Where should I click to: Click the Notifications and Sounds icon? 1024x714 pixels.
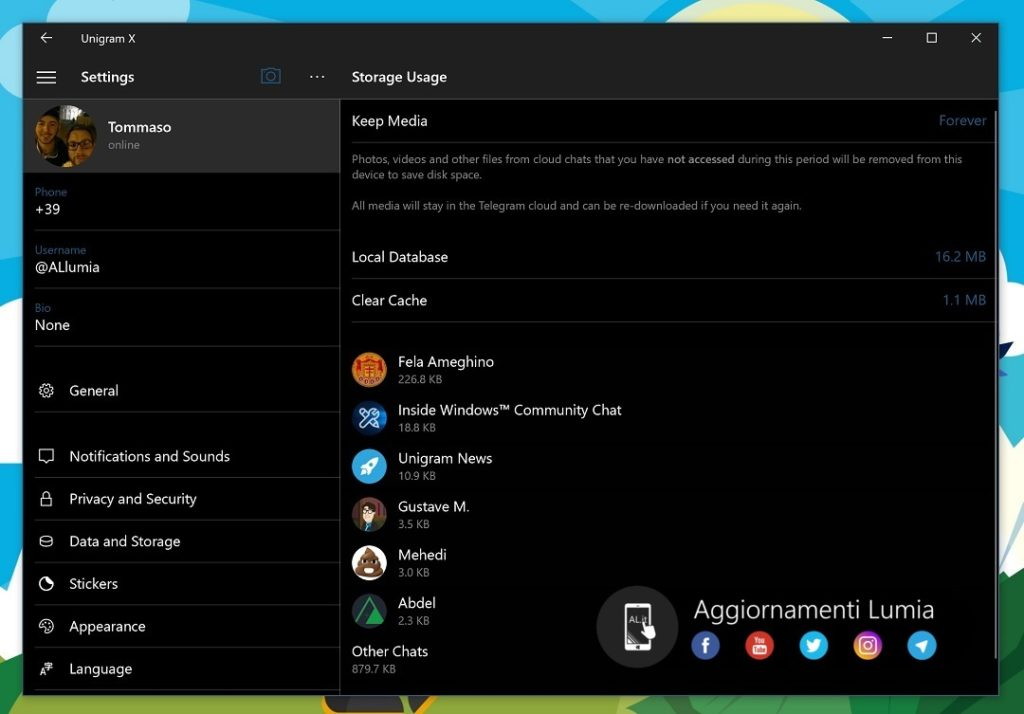coord(46,456)
